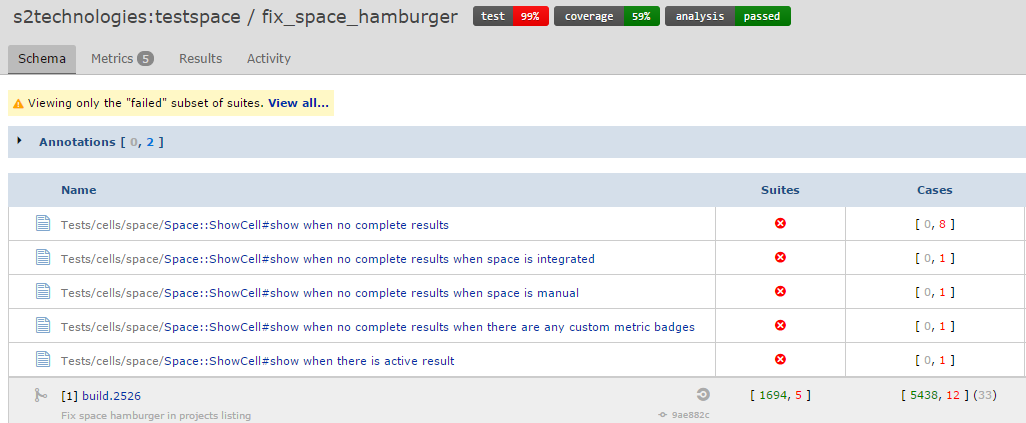Click the red failed icon for 'show when no complete results'
The width and height of the screenshot is (1026, 423).
tap(781, 224)
